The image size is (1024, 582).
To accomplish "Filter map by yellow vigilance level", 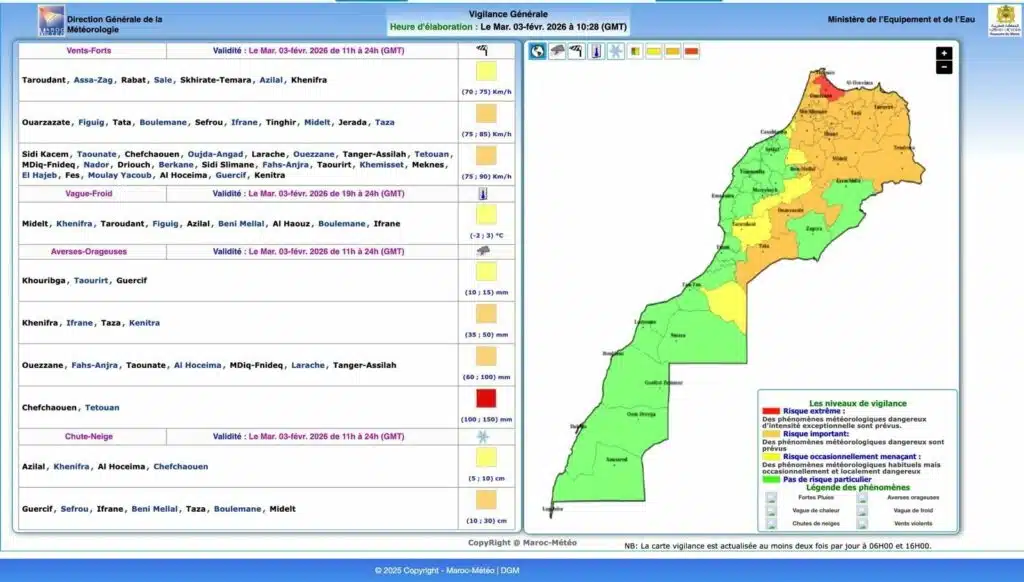I will point(654,52).
